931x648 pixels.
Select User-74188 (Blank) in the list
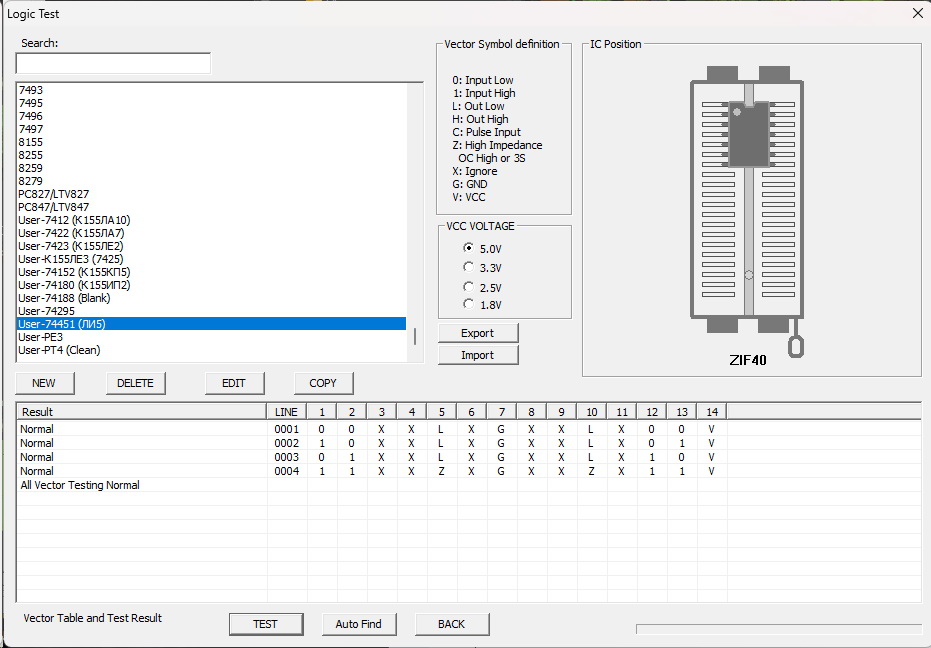coord(64,298)
